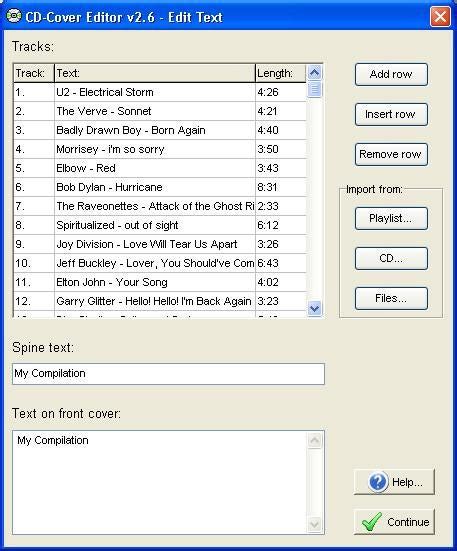The height and width of the screenshot is (551, 457).
Task: Click length cell '2:33'
Action: point(281,206)
